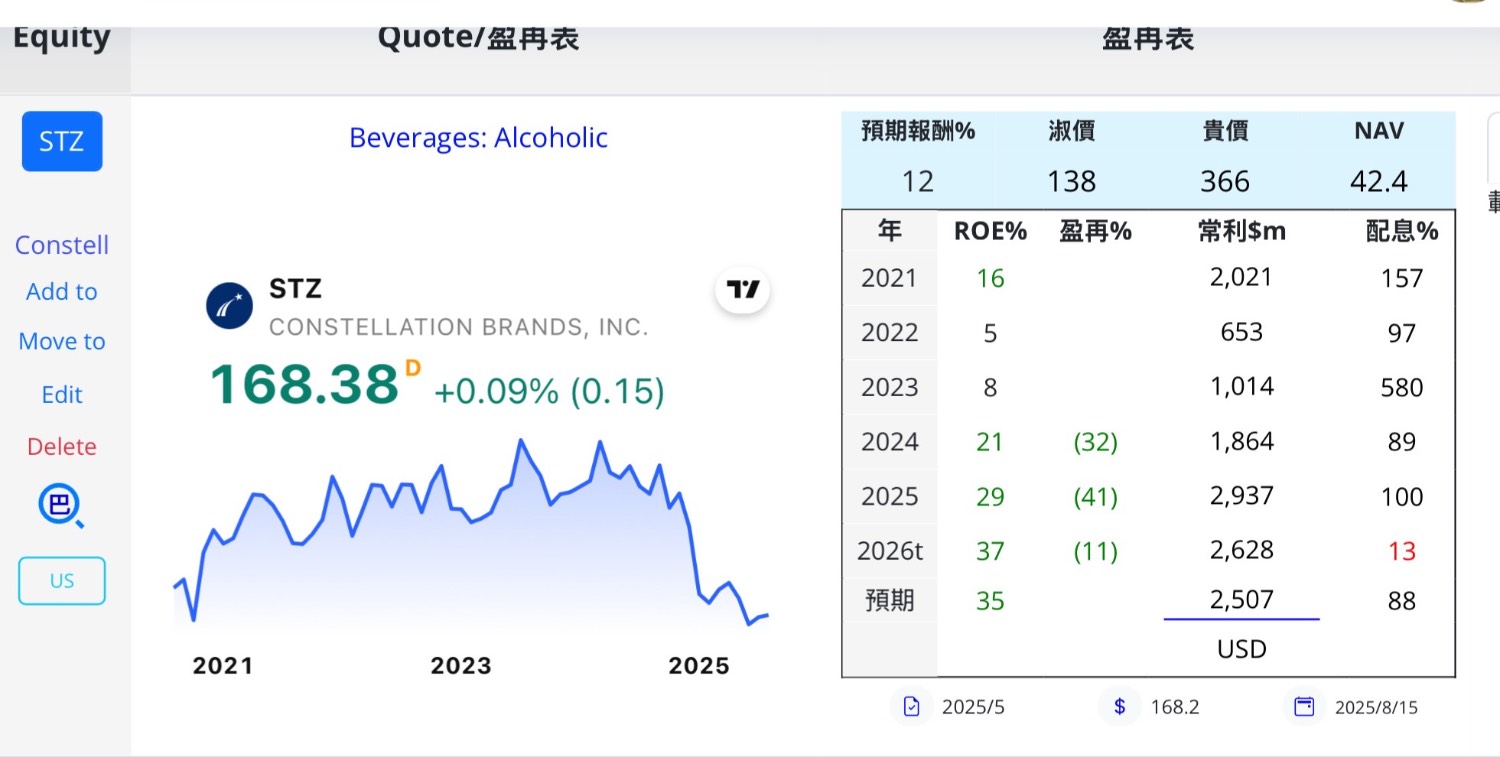Image resolution: width=1500 pixels, height=757 pixels.
Task: Click 2023 dividend payout value 580
Action: tap(1402, 387)
